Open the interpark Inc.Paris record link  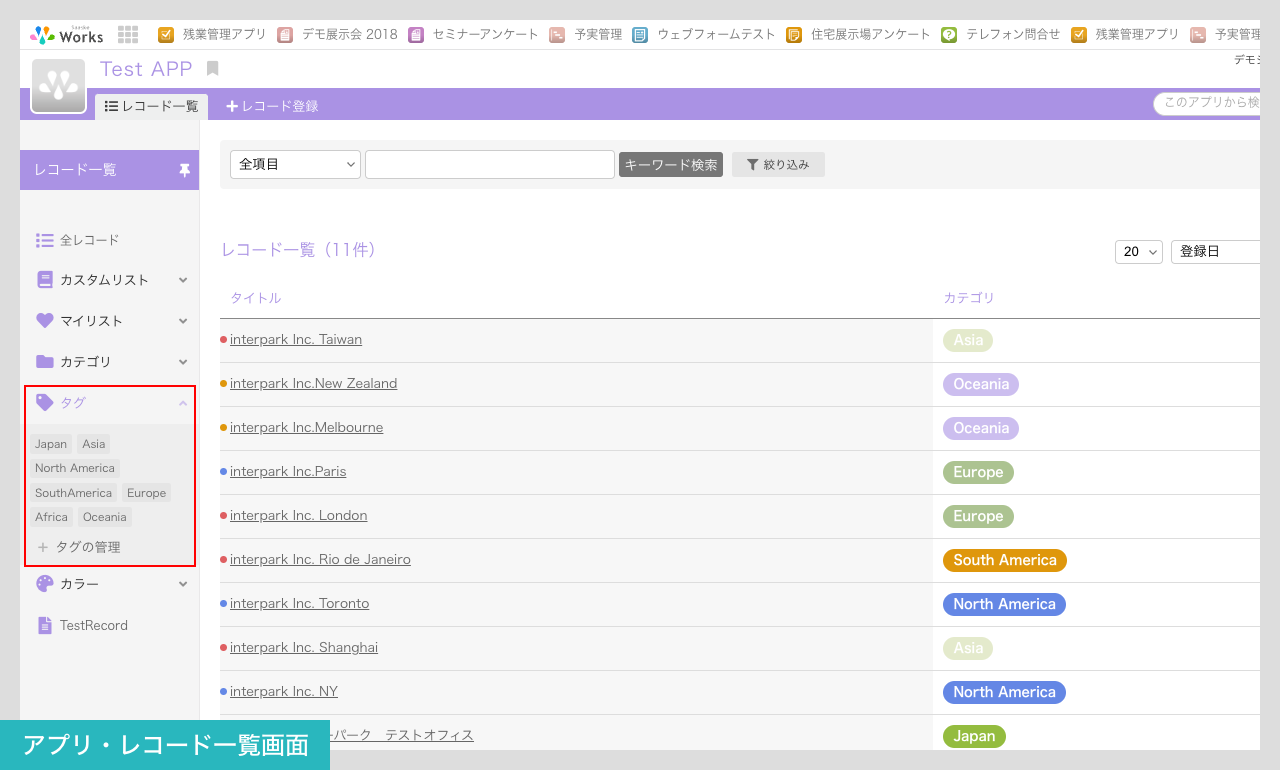coord(288,471)
